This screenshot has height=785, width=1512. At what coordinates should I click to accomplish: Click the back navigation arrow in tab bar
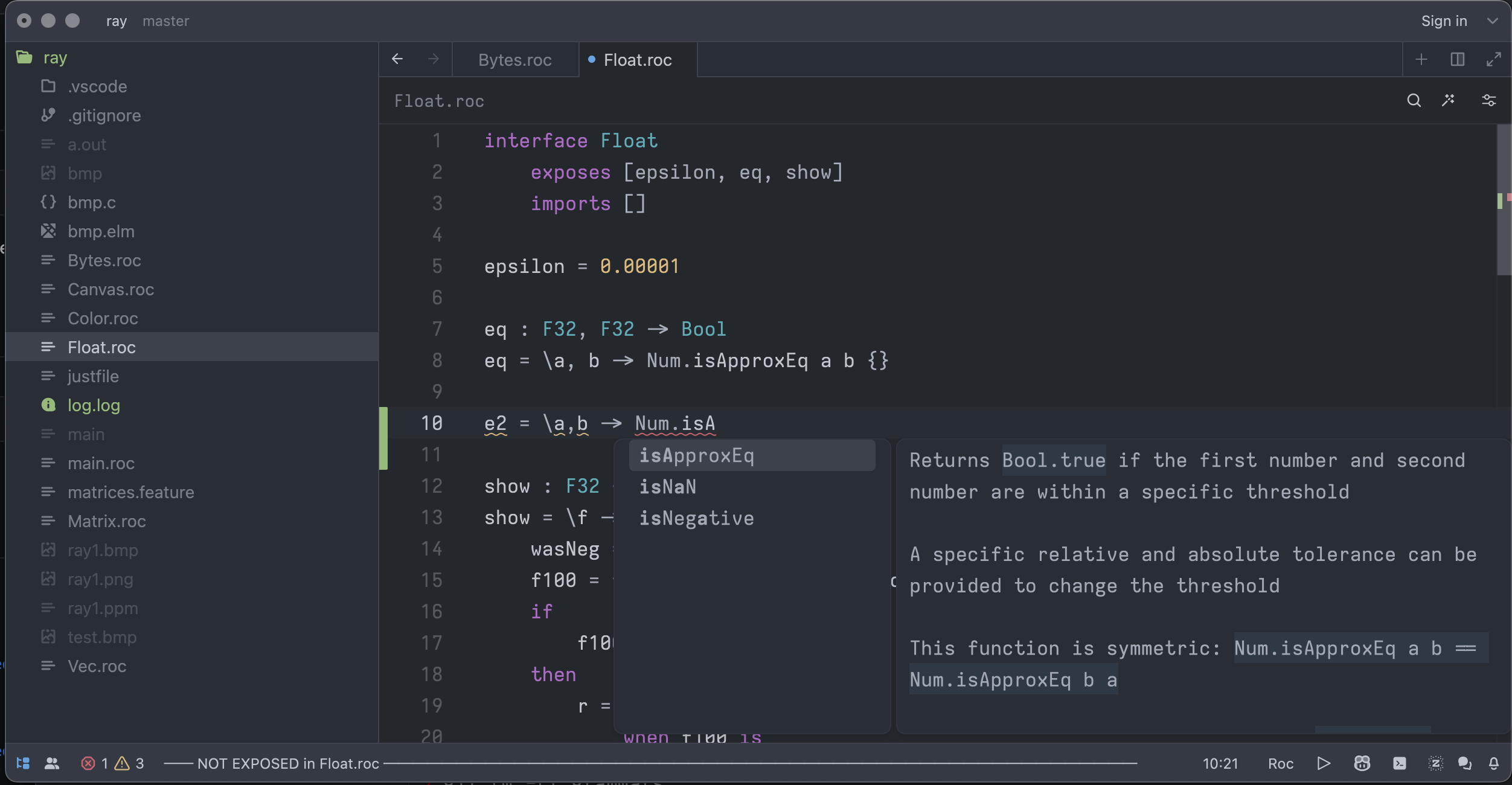tap(397, 59)
